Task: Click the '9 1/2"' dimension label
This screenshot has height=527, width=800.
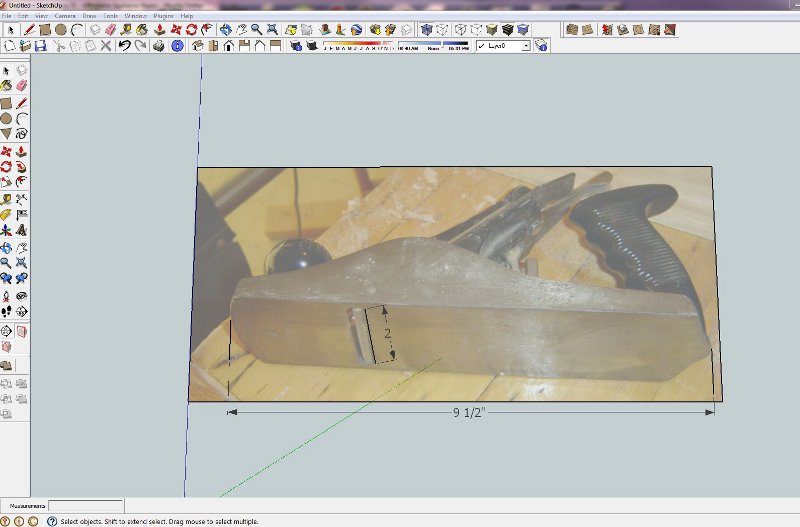Action: click(x=468, y=412)
